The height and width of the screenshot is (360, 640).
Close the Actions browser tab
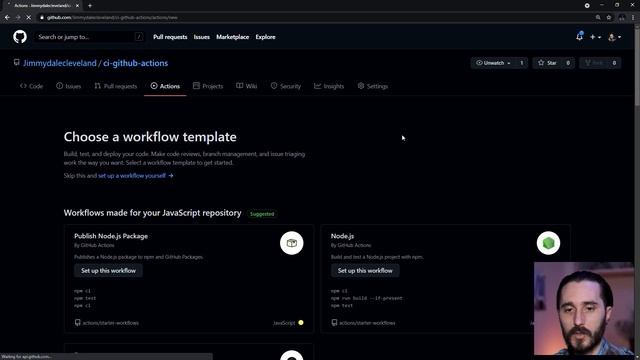point(77,6)
